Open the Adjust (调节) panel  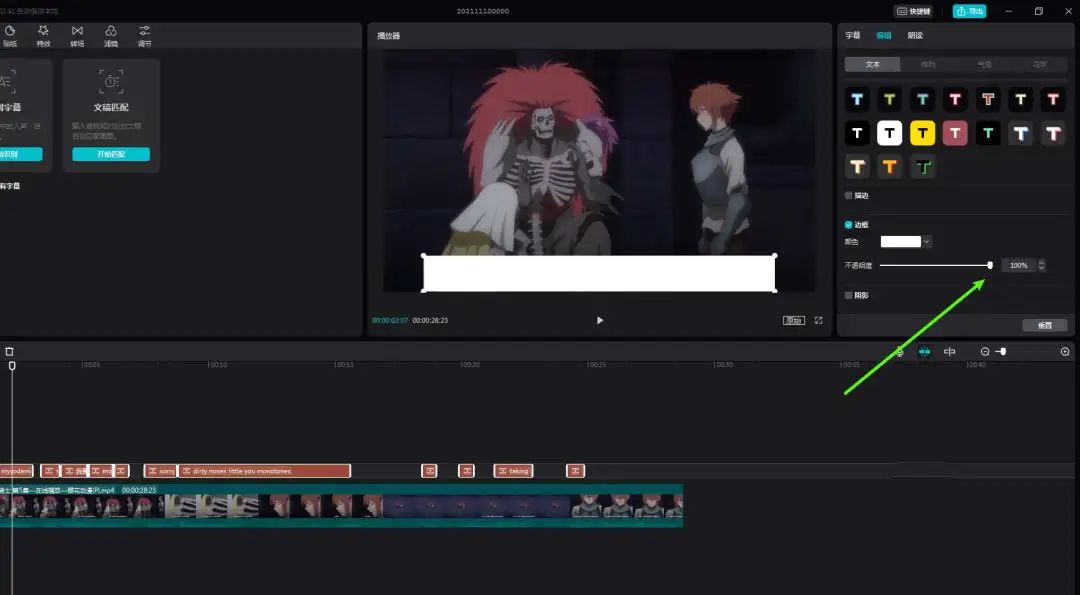pos(144,36)
